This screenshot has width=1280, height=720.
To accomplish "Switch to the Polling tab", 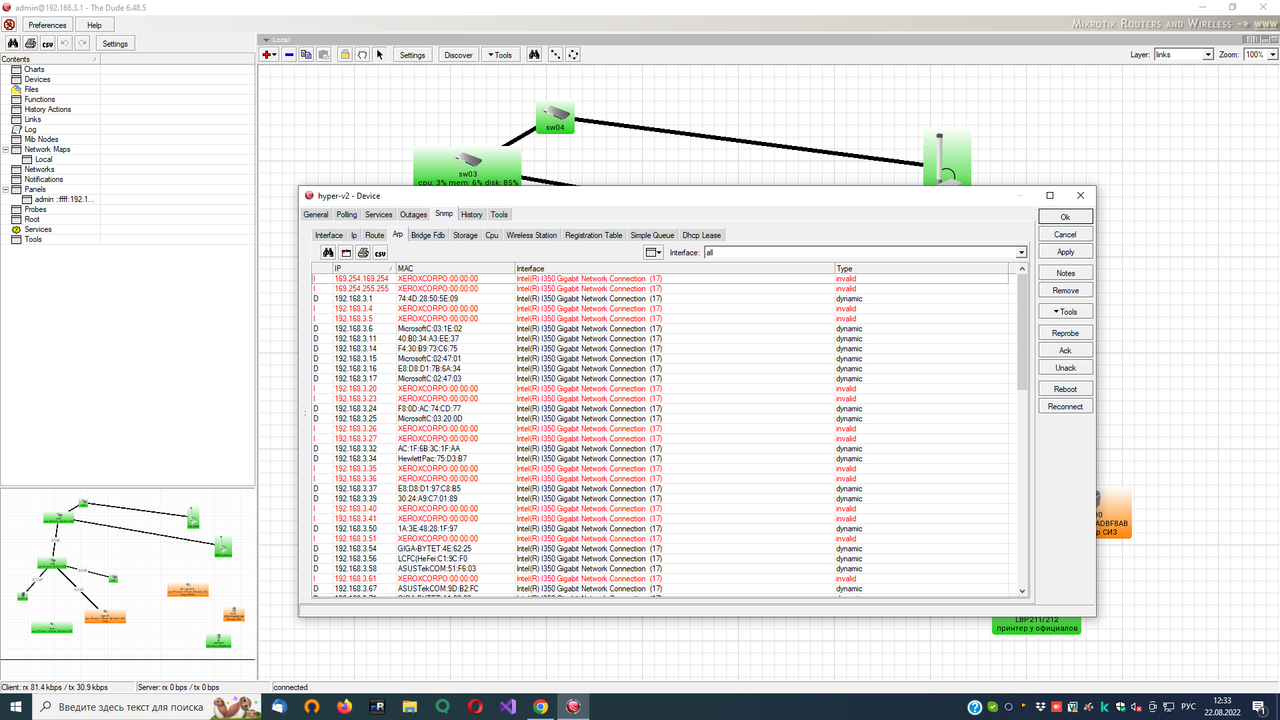I will point(347,214).
